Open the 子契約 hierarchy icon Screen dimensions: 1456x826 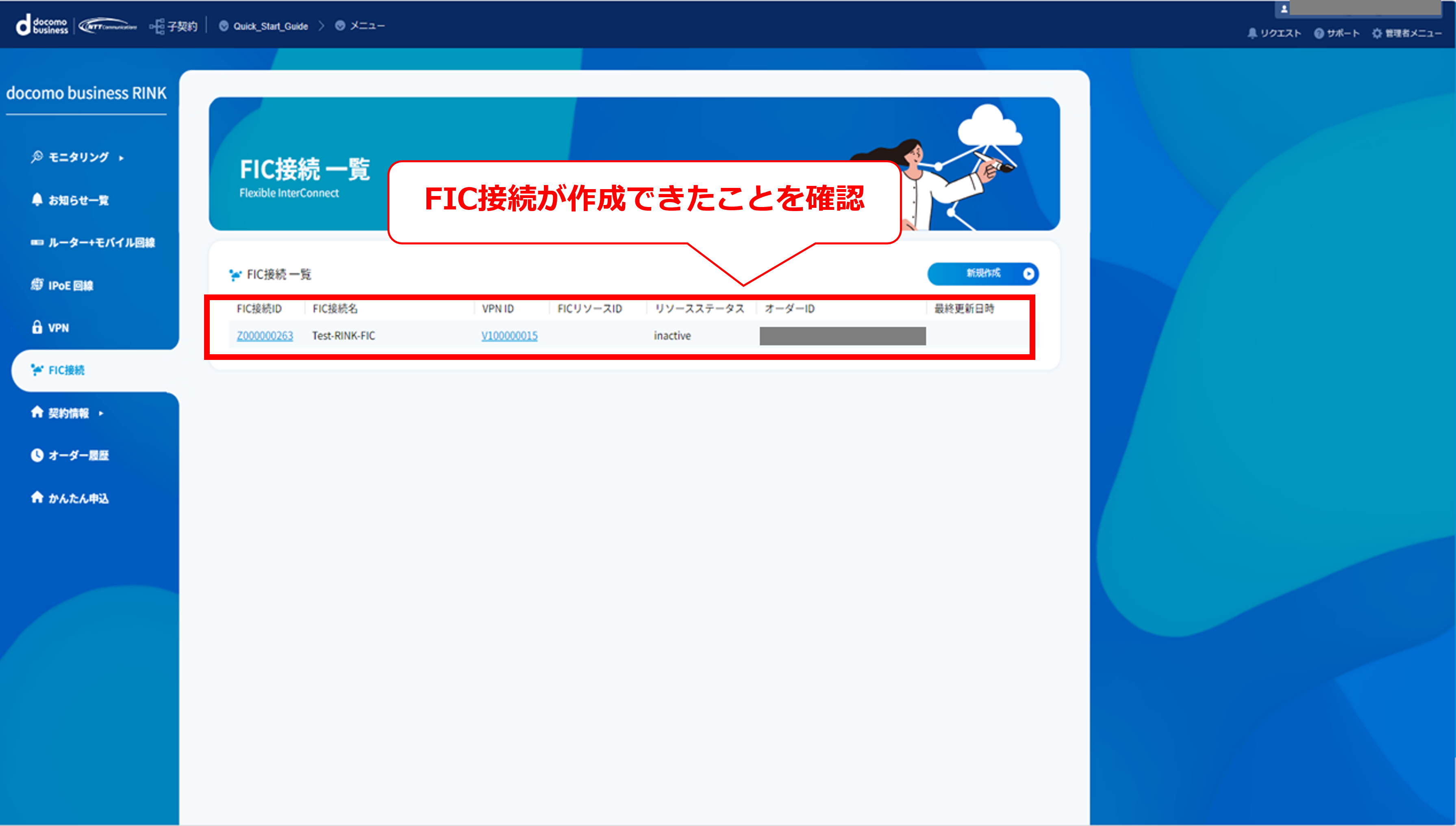157,26
